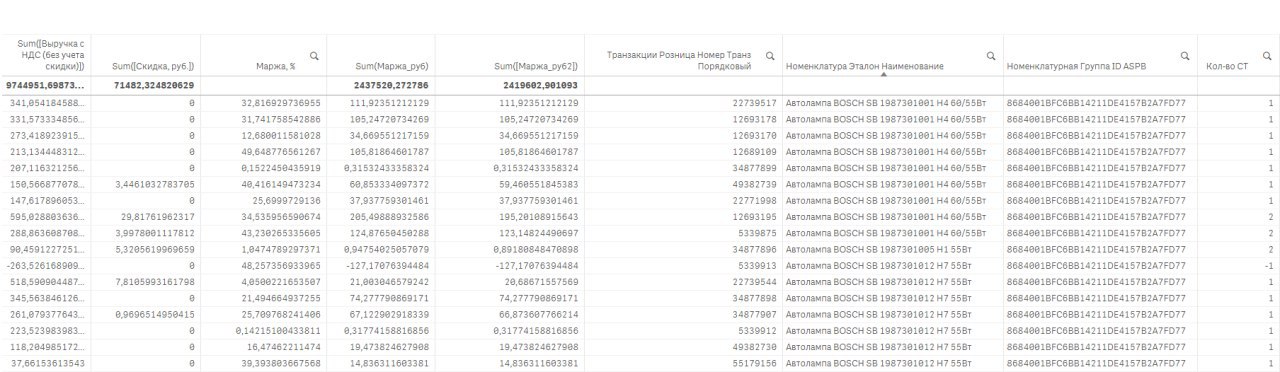Click Номенклатура Эталон Наименование header text
The width and height of the screenshot is (1280, 372).
pos(865,67)
